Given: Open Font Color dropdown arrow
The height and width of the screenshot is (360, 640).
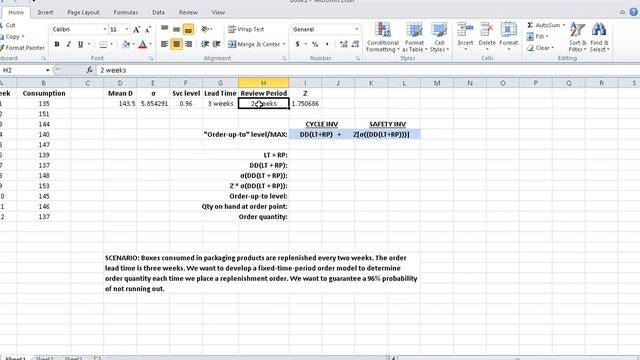Looking at the screenshot, I should pyautogui.click(x=150, y=44).
